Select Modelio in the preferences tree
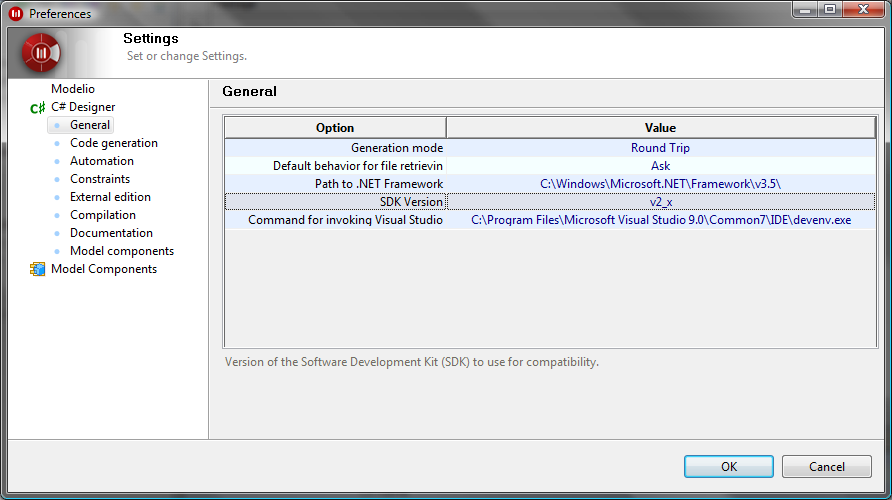This screenshot has width=892, height=500. tap(73, 89)
